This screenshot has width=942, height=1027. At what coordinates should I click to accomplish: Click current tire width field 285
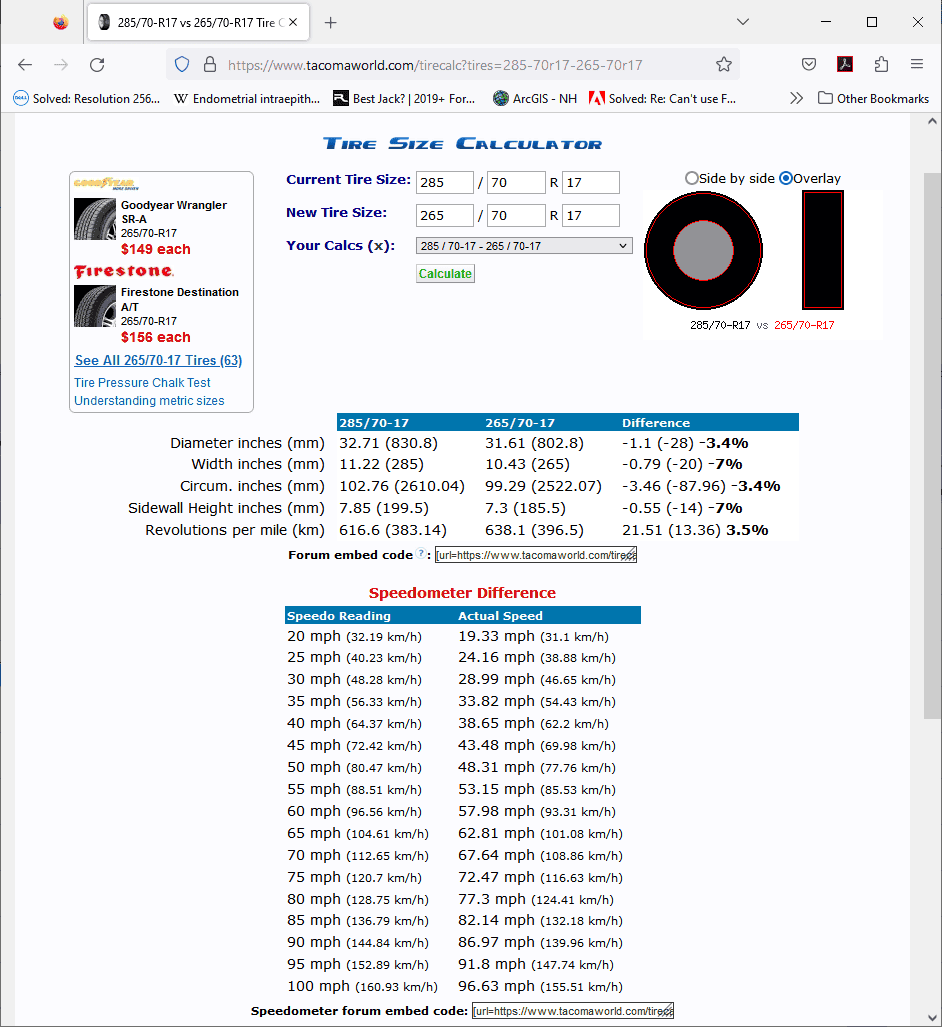pyautogui.click(x=445, y=183)
